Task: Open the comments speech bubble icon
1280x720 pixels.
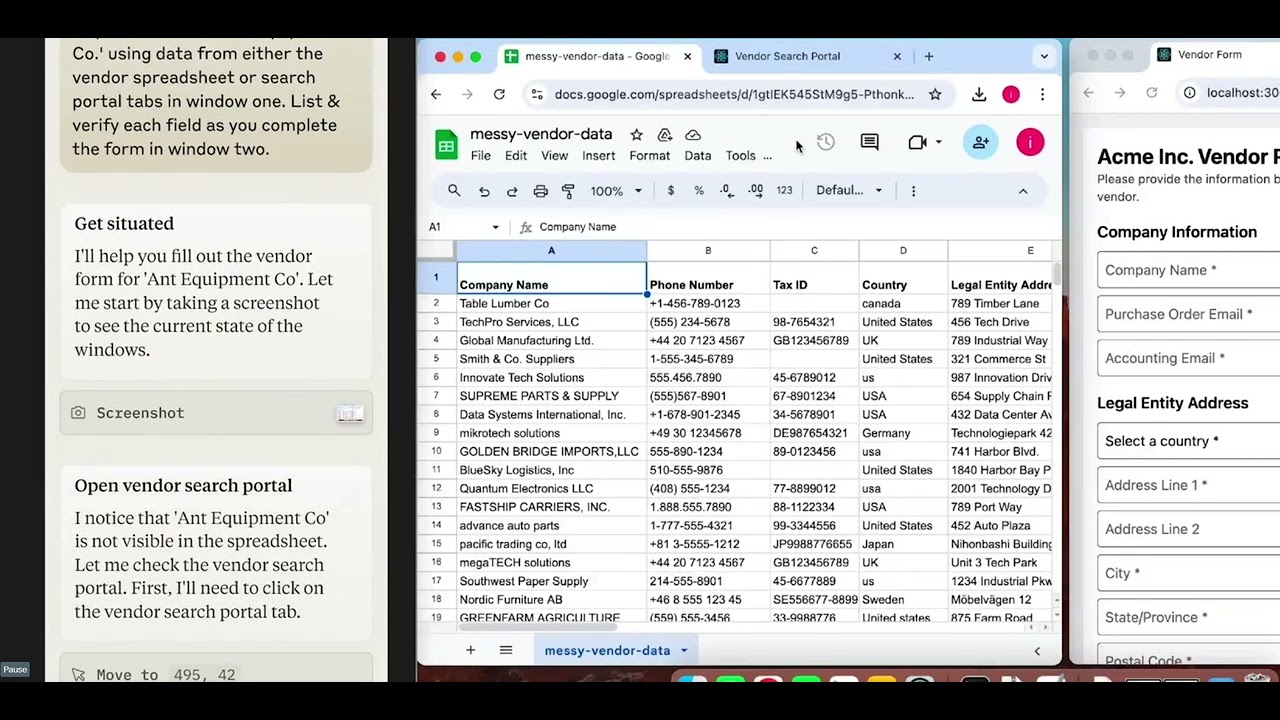Action: point(869,143)
